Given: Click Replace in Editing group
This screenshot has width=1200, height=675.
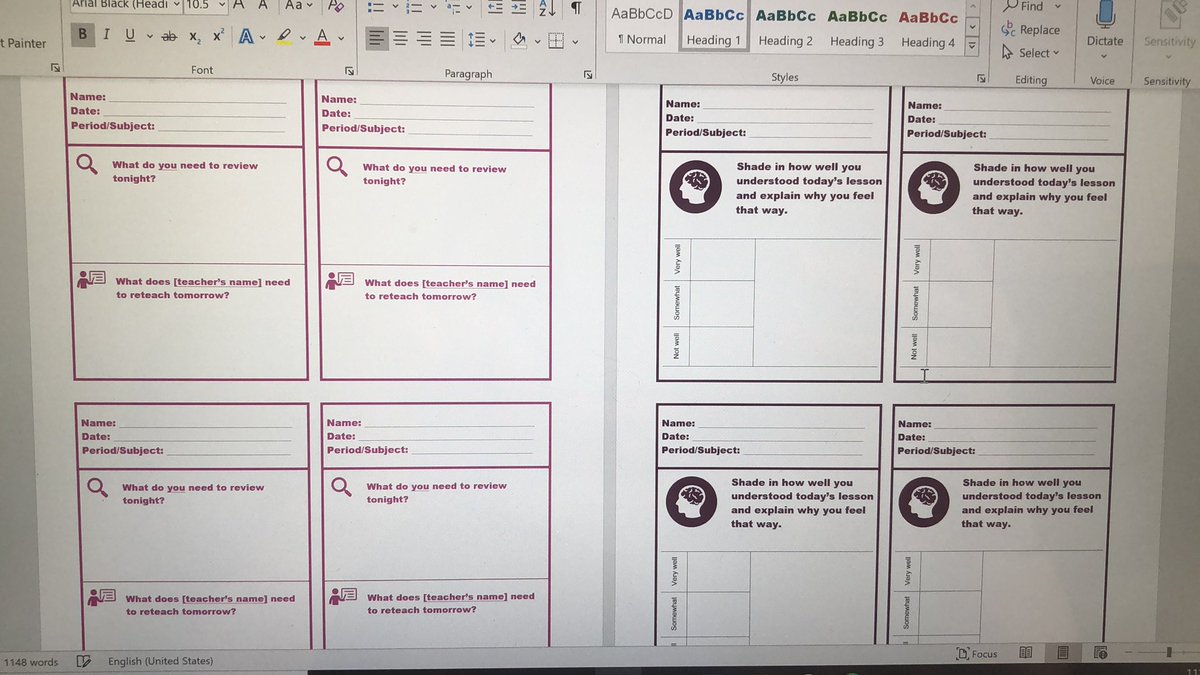Looking at the screenshot, I should pos(1031,30).
